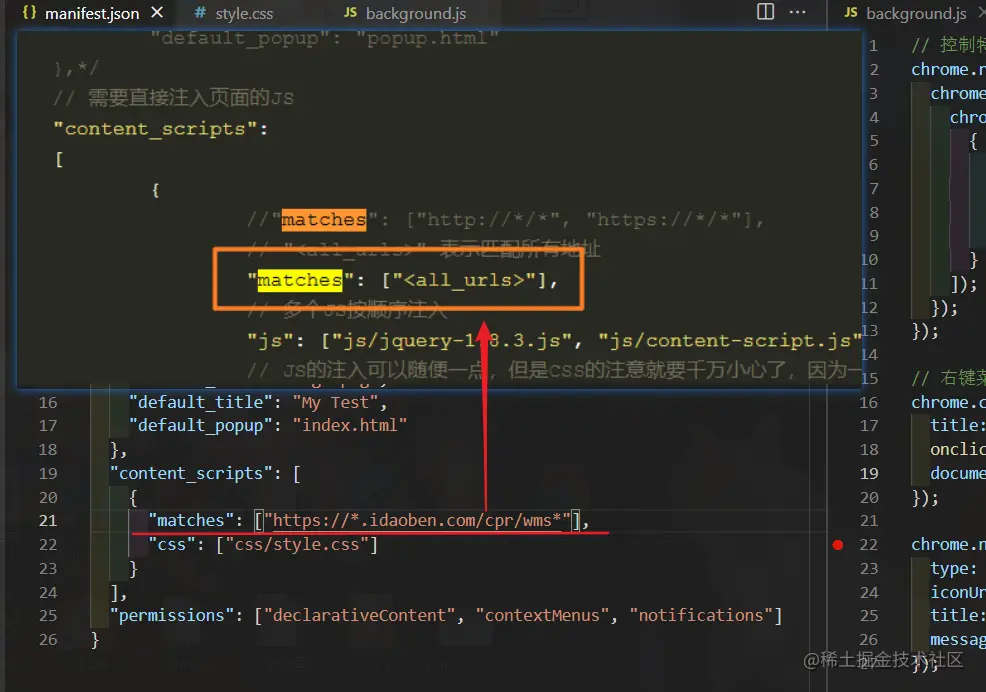Click line number 19 in manifest.json
Screen dimensions: 986x692
(48, 474)
